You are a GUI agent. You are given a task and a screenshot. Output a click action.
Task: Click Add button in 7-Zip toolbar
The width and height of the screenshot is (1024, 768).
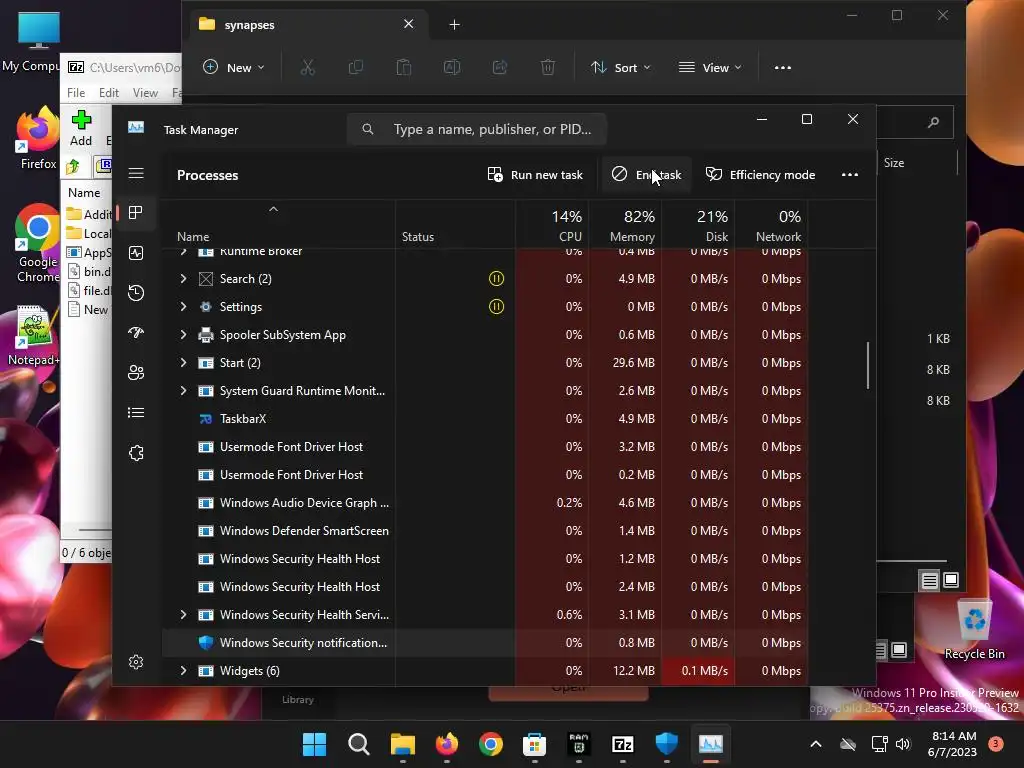pyautogui.click(x=81, y=128)
